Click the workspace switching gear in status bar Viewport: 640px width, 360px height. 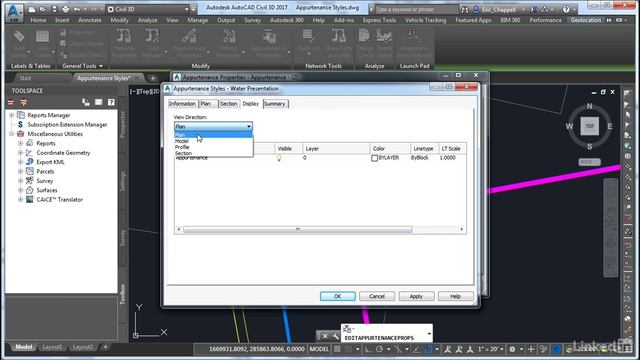[512, 349]
